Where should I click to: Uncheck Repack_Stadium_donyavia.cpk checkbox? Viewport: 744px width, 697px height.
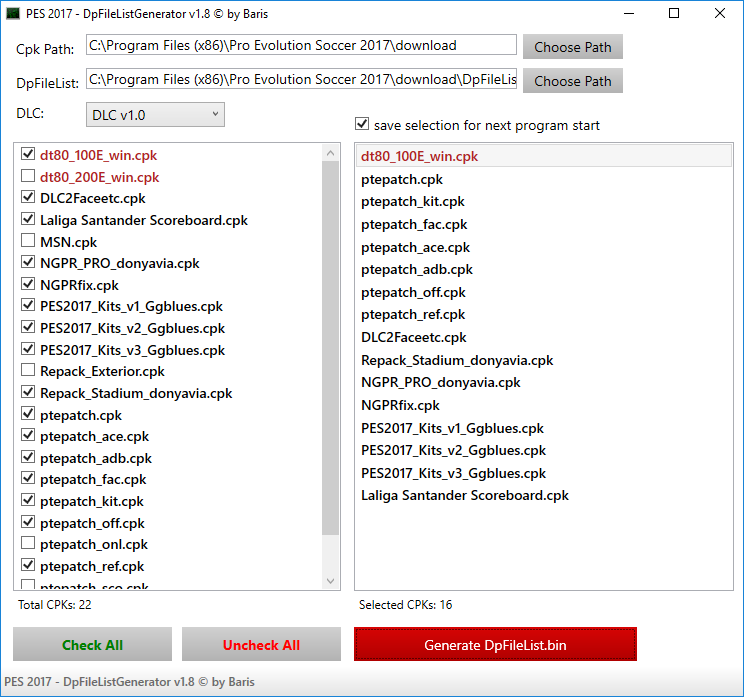(28, 392)
